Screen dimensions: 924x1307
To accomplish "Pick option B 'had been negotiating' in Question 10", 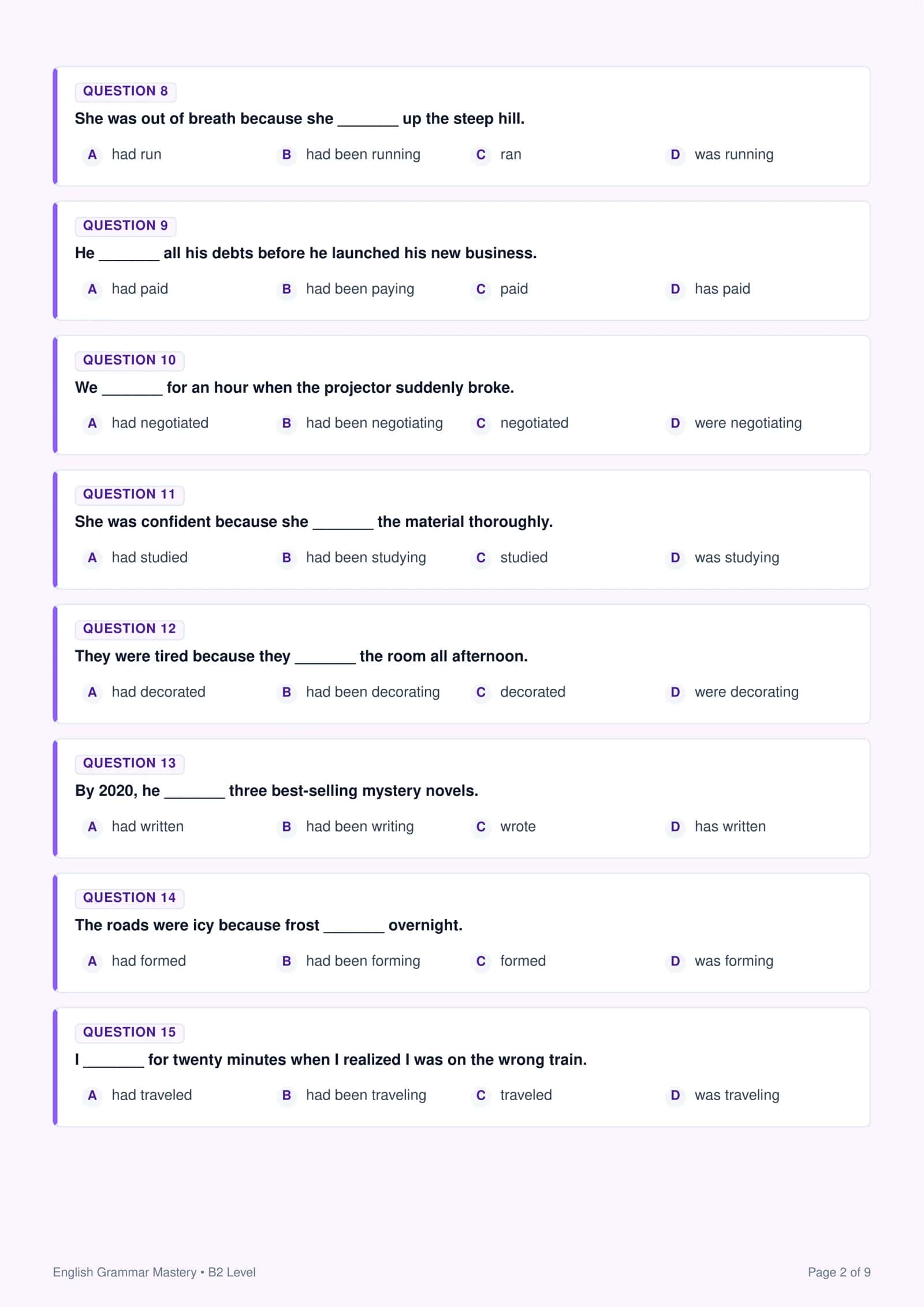I will pyautogui.click(x=360, y=423).
